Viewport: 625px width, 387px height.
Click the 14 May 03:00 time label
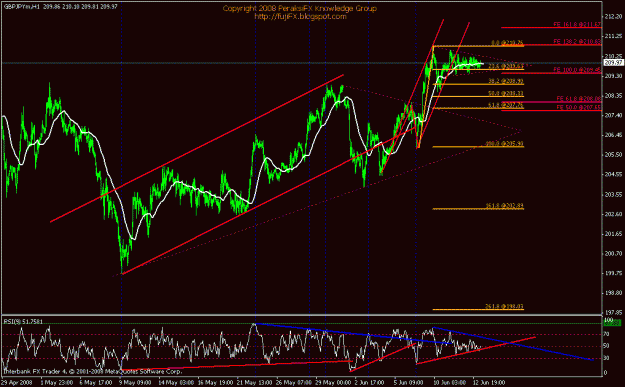point(176,383)
